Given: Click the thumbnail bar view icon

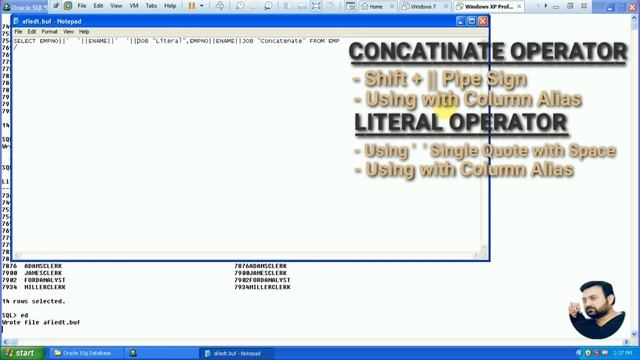Looking at the screenshot, I should (x=302, y=6).
